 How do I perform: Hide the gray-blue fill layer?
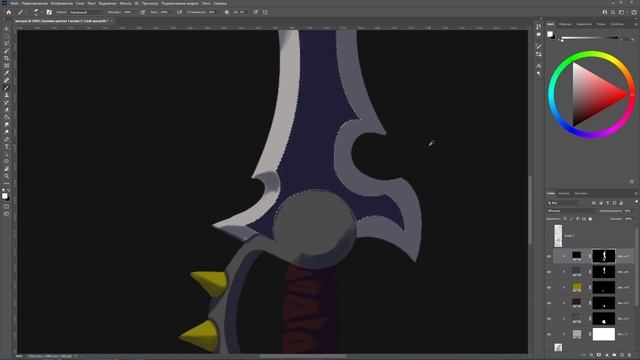point(549,272)
